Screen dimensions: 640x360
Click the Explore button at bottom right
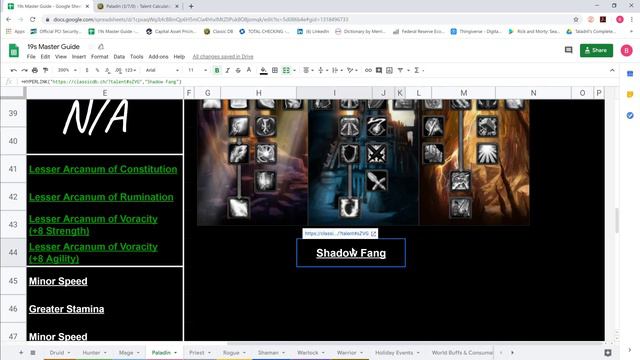click(x=608, y=353)
